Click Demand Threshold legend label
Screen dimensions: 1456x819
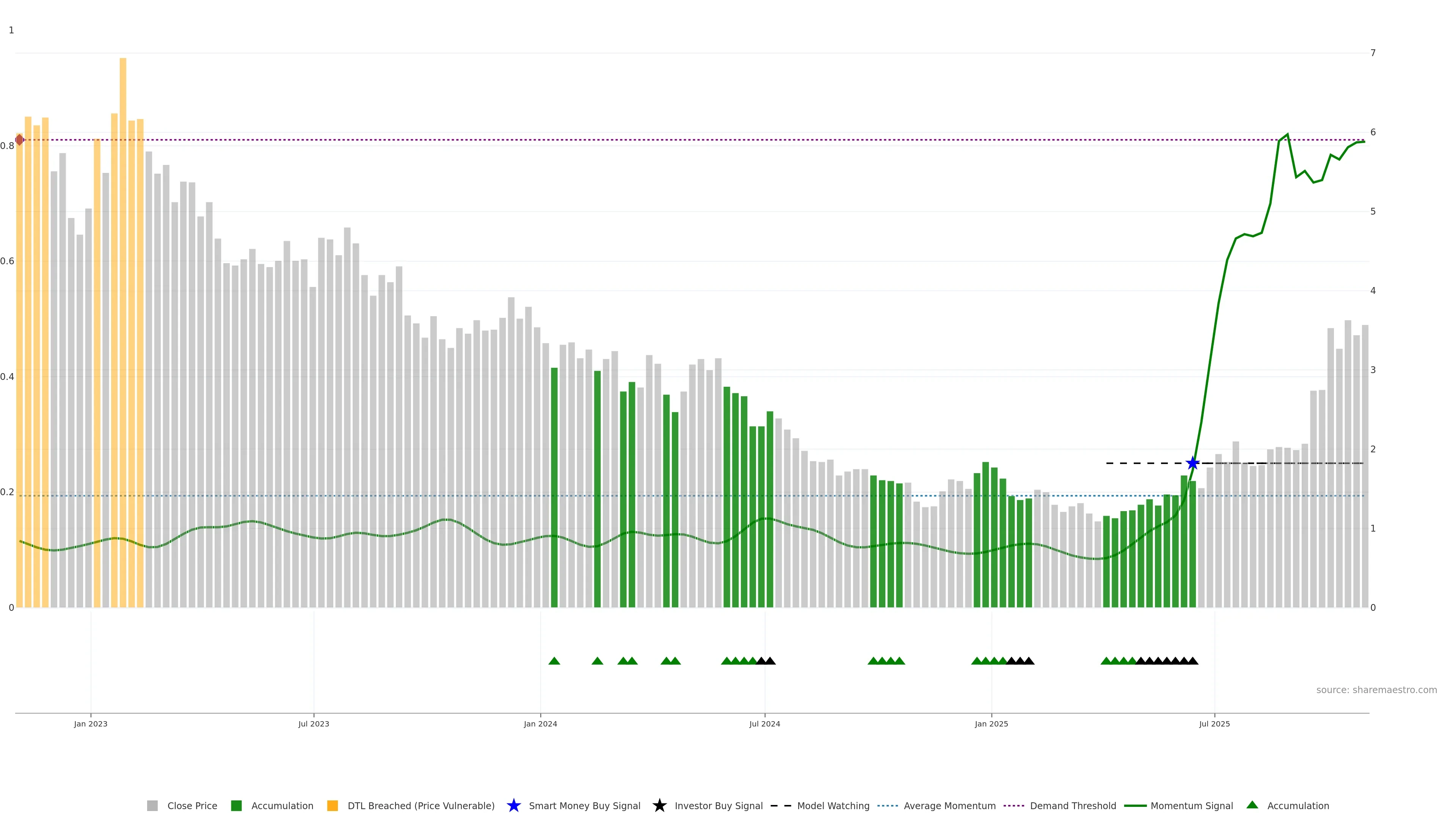(1072, 806)
